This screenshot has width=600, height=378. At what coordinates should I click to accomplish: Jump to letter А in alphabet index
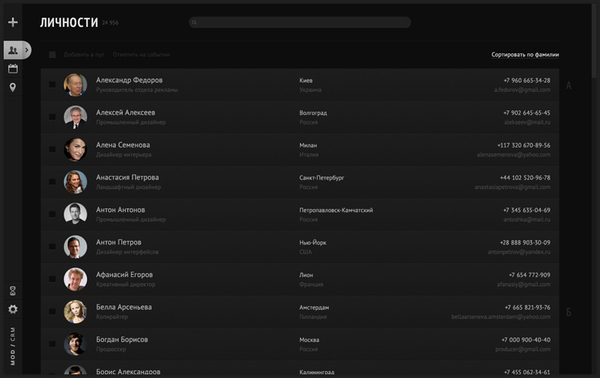[x=569, y=86]
